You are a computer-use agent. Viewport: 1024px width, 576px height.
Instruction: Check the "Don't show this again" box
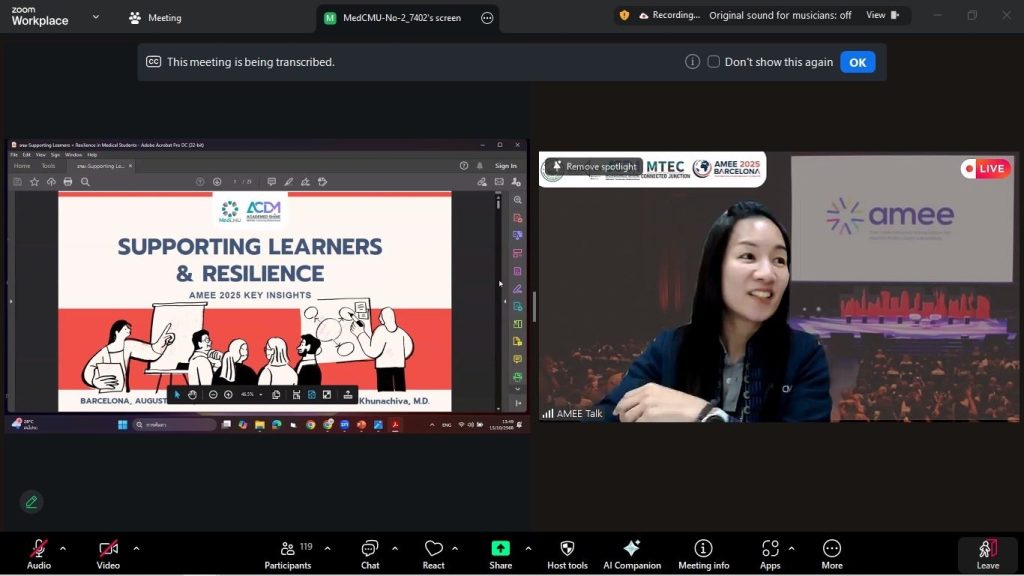point(713,62)
